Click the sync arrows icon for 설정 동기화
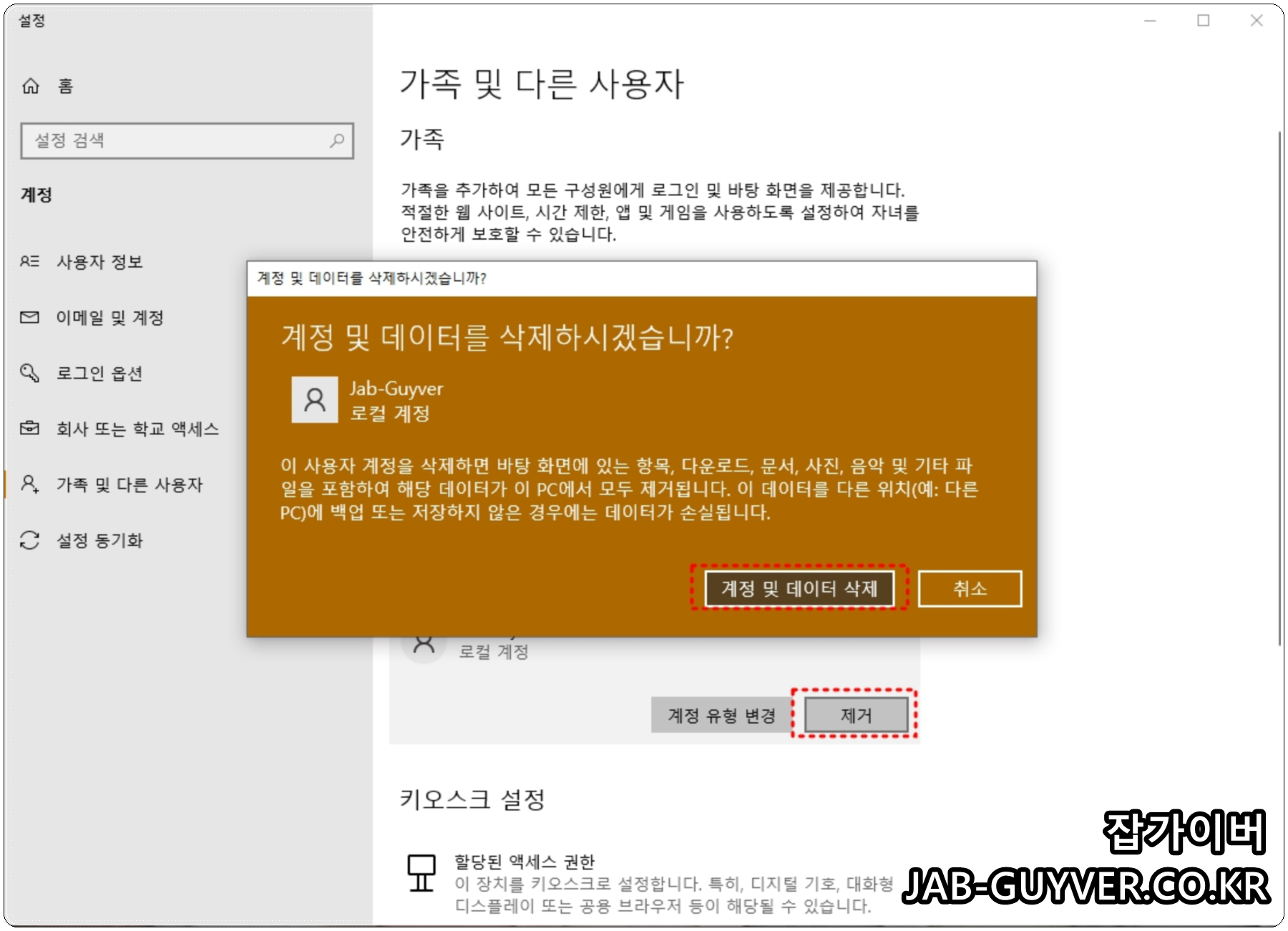The image size is (1288, 931). [29, 541]
